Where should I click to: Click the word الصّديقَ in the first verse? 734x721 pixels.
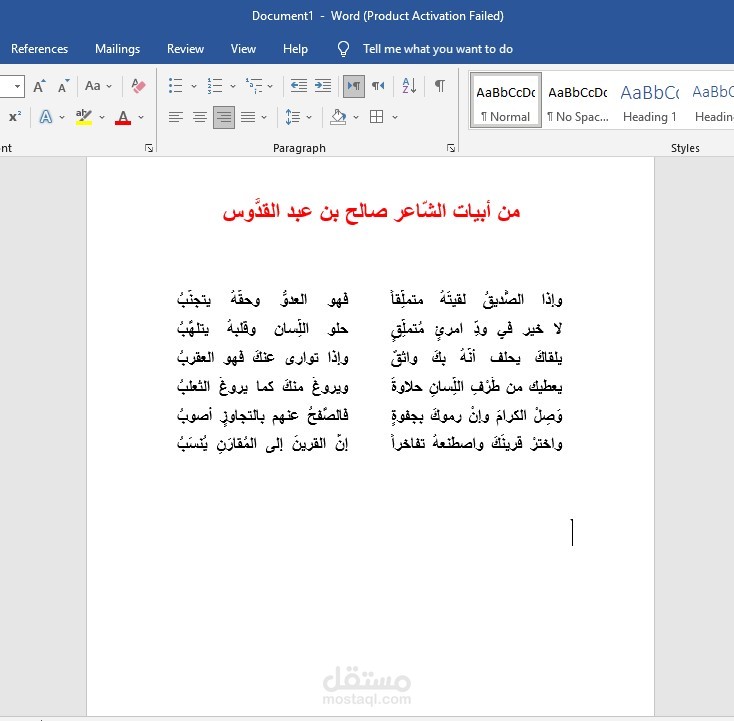pos(503,299)
